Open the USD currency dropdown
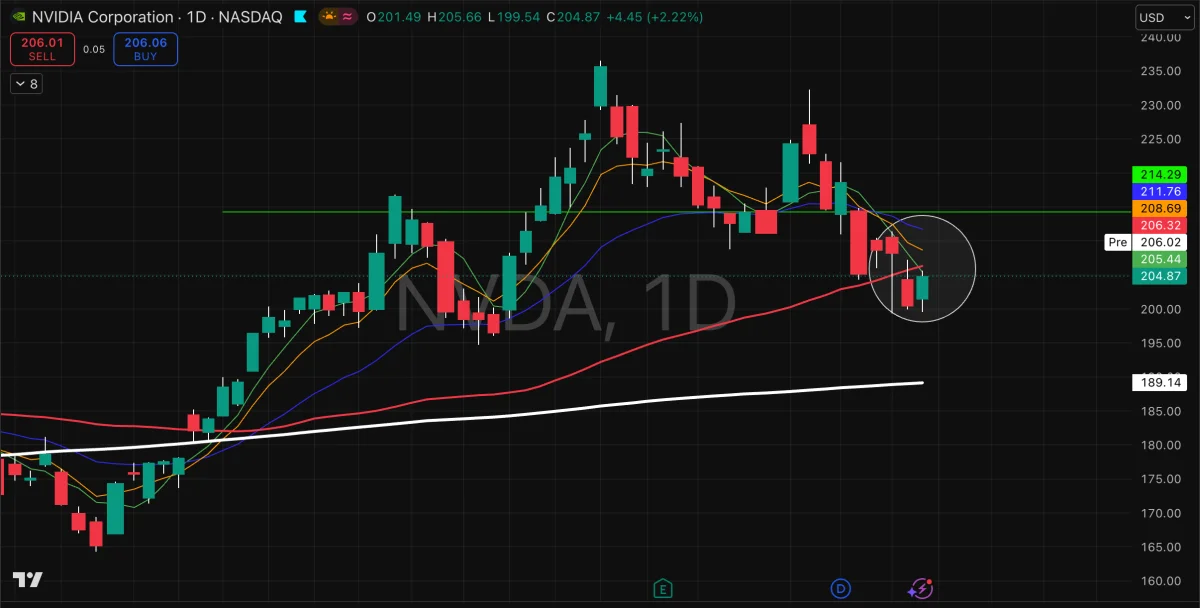The width and height of the screenshot is (1200, 608). coord(1164,17)
